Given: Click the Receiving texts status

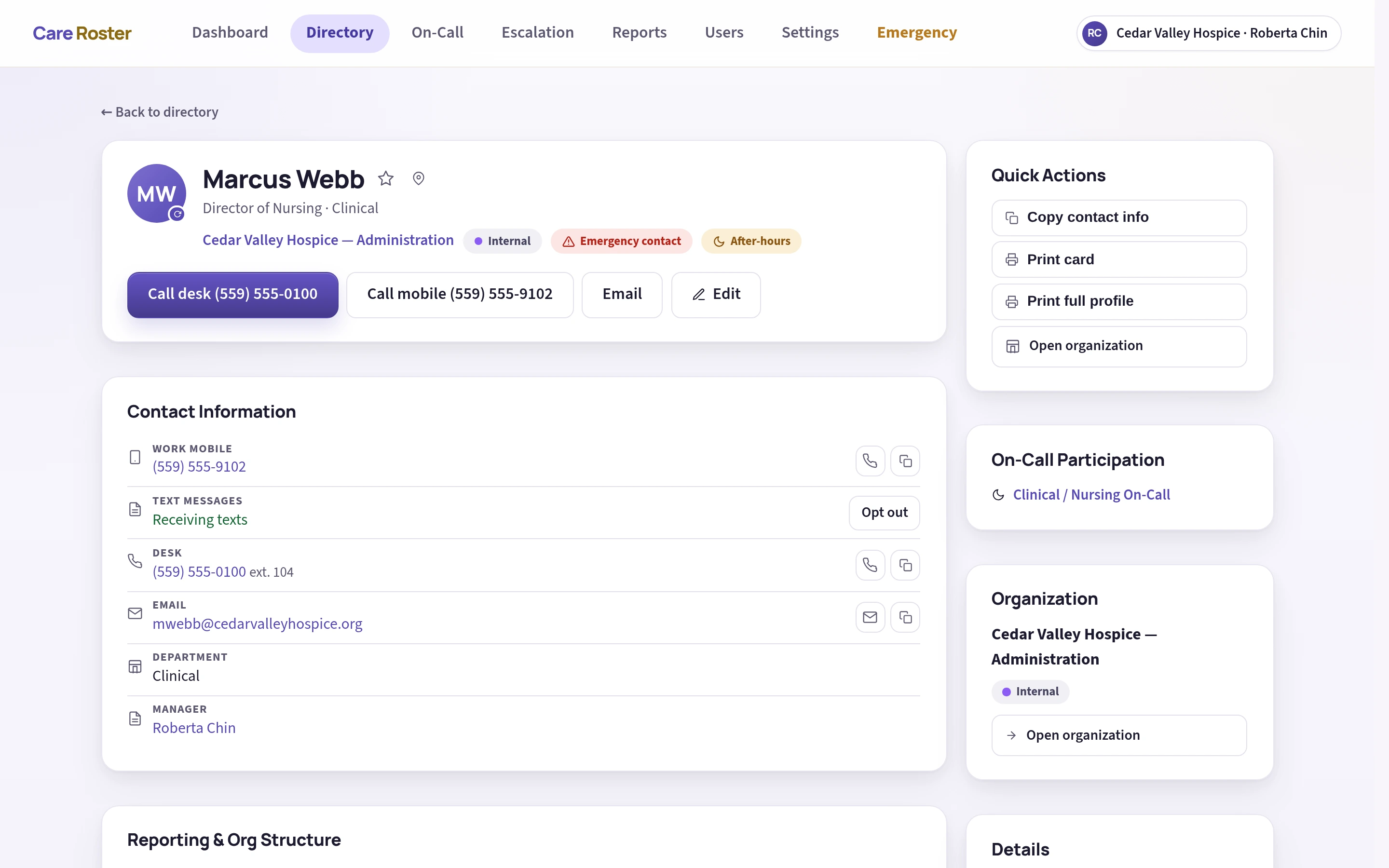Looking at the screenshot, I should (200, 519).
